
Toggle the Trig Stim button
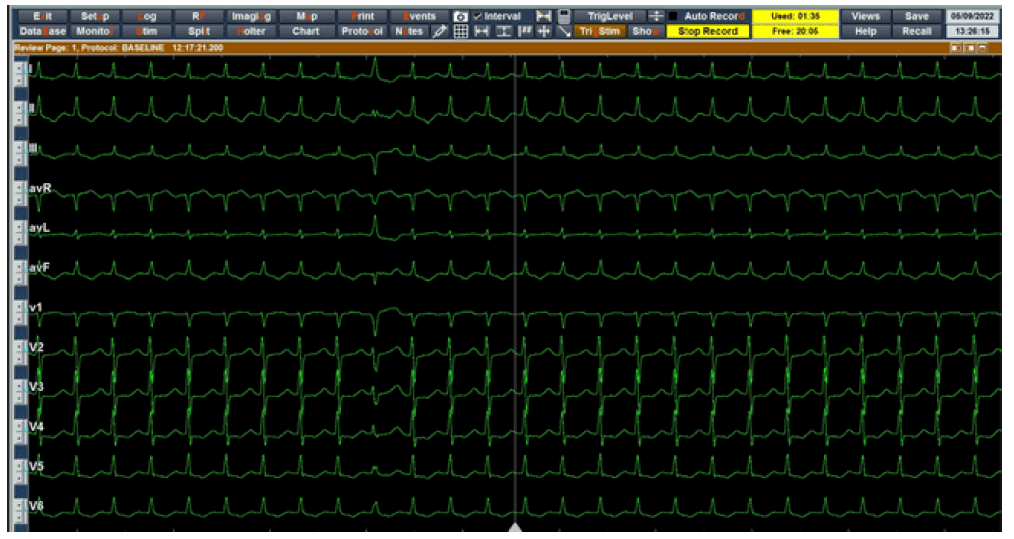click(599, 31)
